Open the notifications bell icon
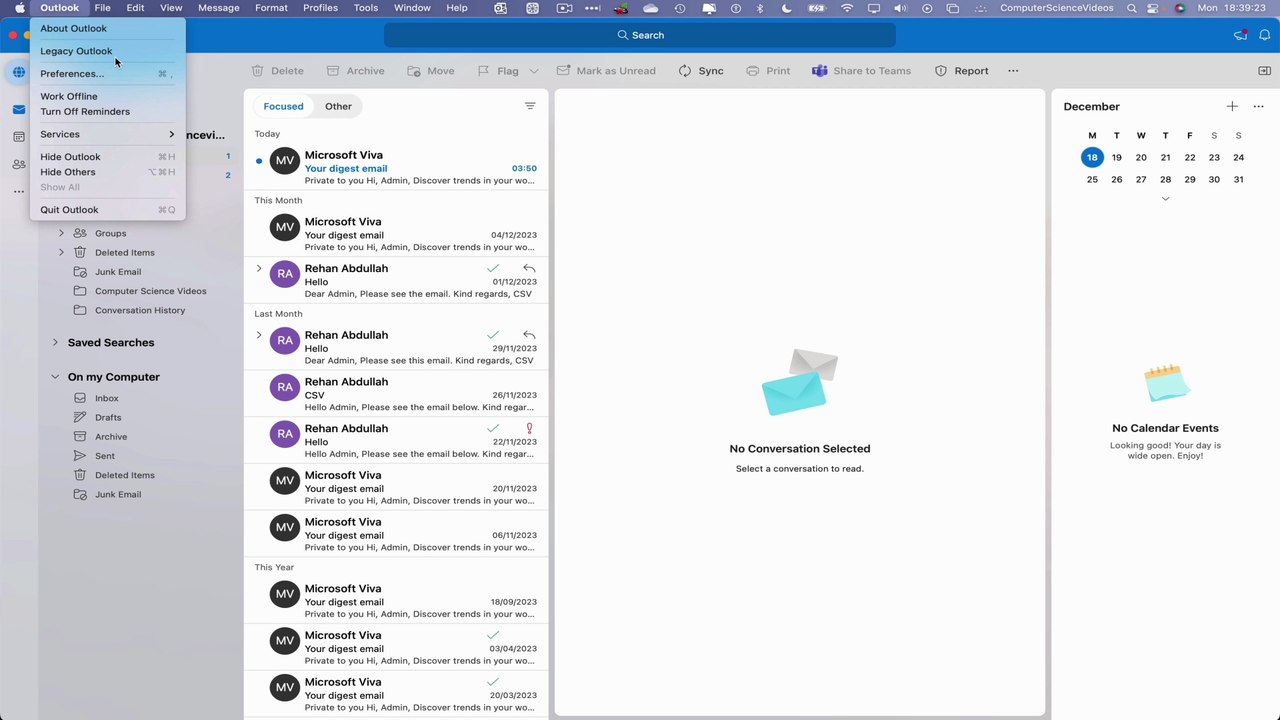1280x720 pixels. click(1265, 35)
